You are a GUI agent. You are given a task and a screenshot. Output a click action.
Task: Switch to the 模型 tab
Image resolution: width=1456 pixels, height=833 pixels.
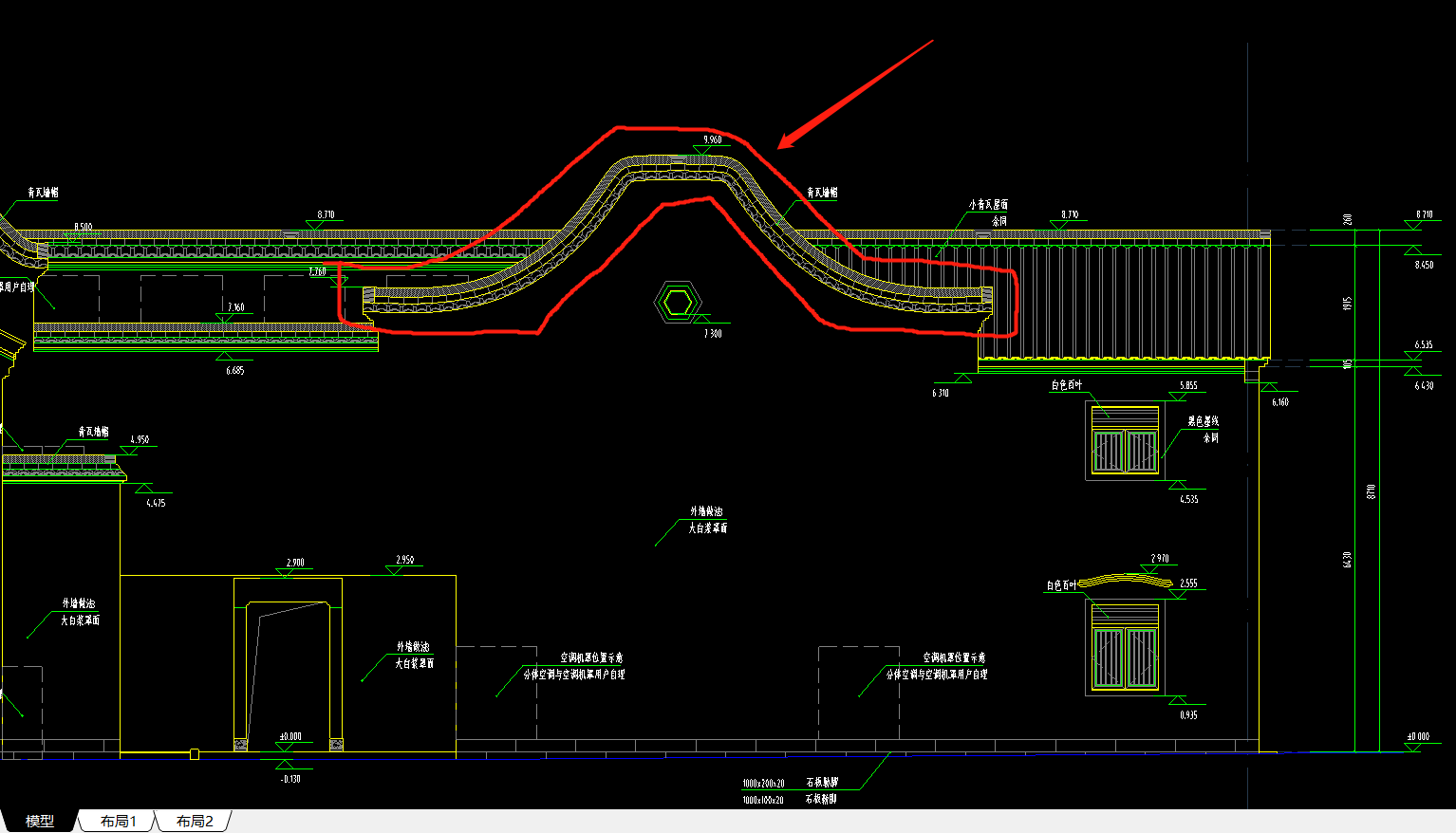[x=40, y=821]
